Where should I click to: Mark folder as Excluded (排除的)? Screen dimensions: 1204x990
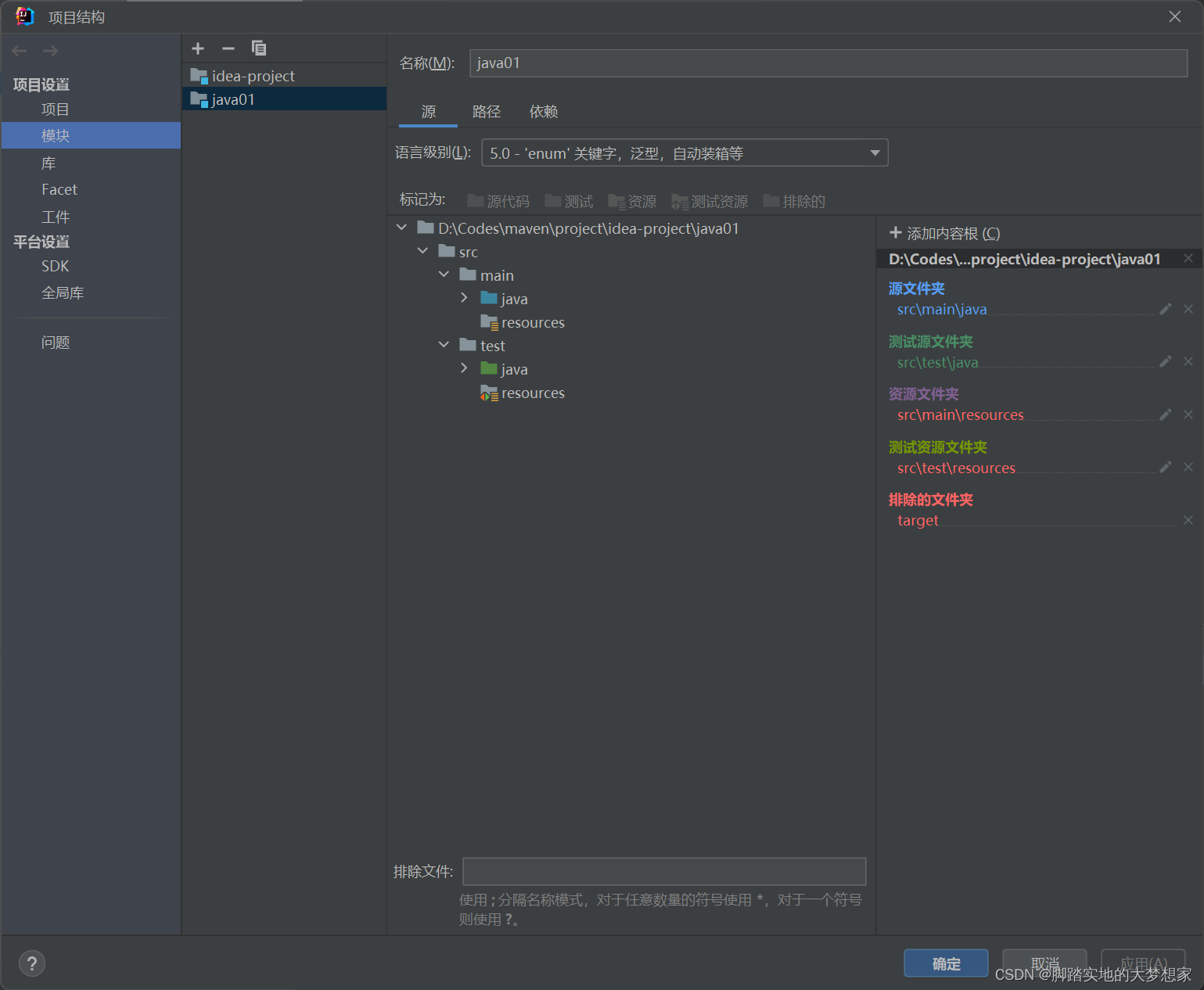(x=794, y=202)
